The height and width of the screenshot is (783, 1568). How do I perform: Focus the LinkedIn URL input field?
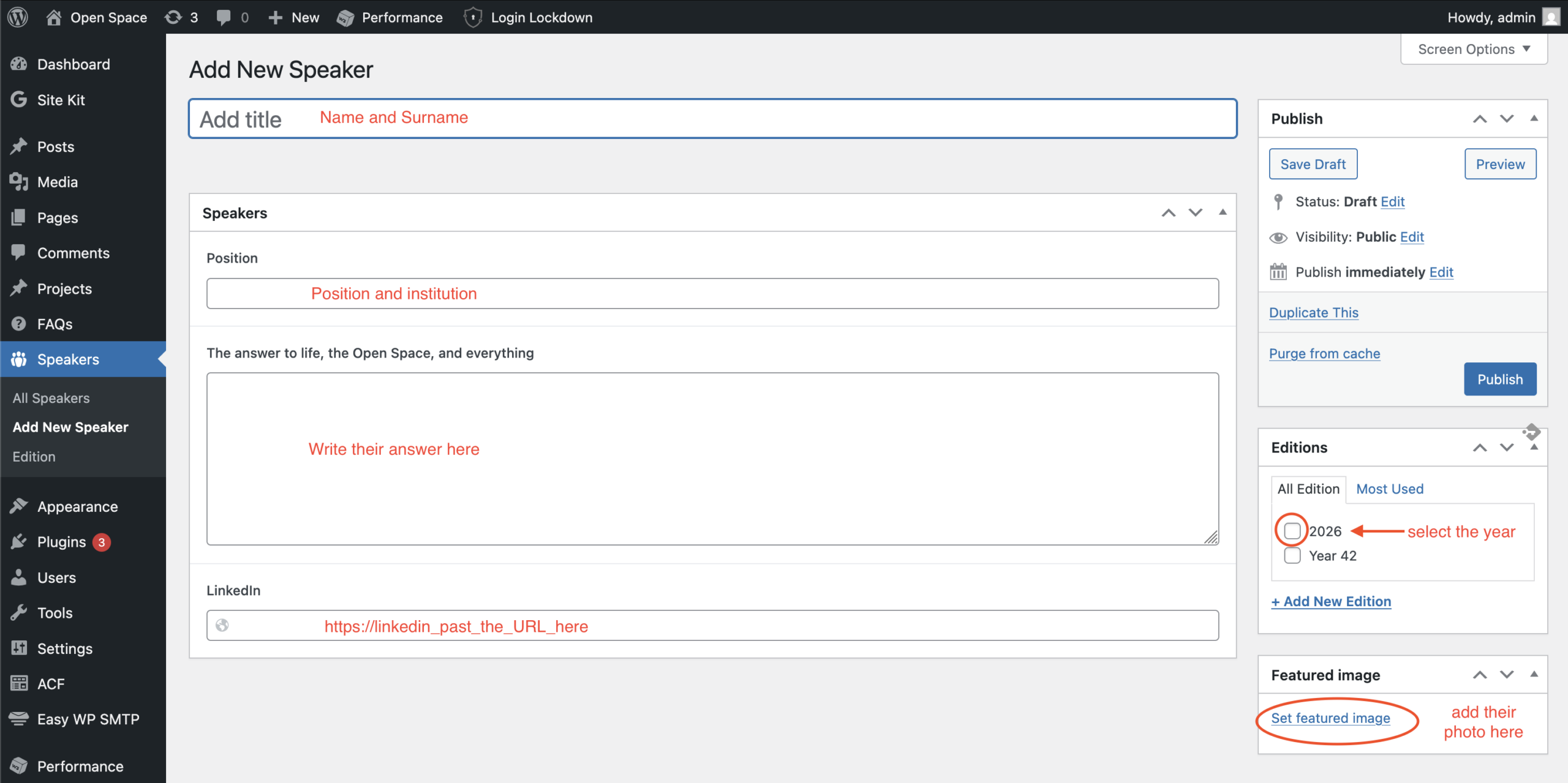712,626
